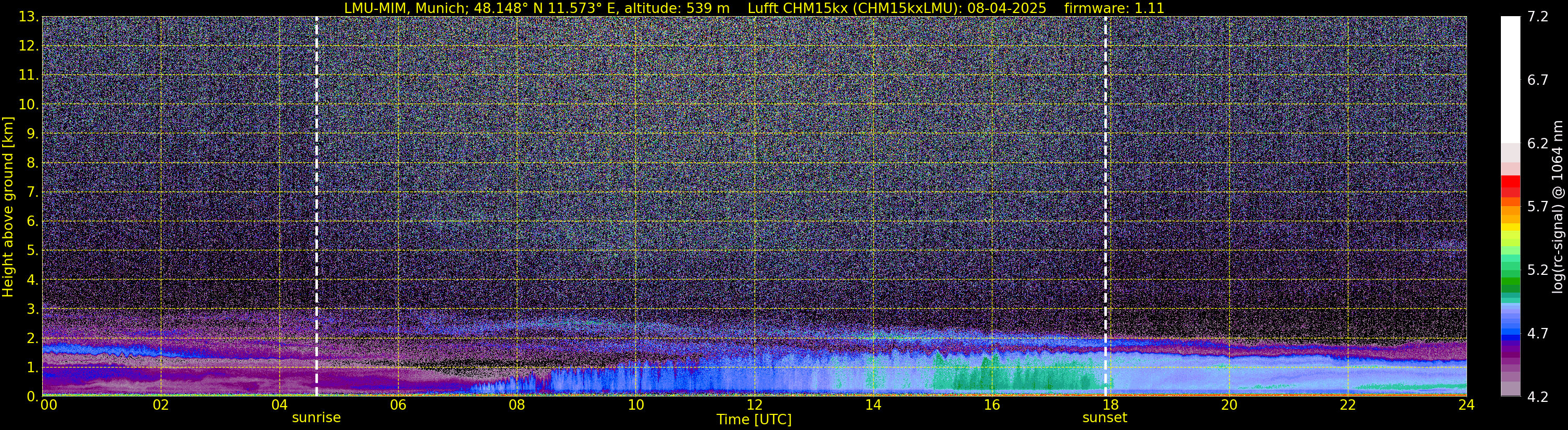Image resolution: width=1568 pixels, height=430 pixels.
Task: Click the 4.7 colorbar tick value
Action: (x=1538, y=333)
